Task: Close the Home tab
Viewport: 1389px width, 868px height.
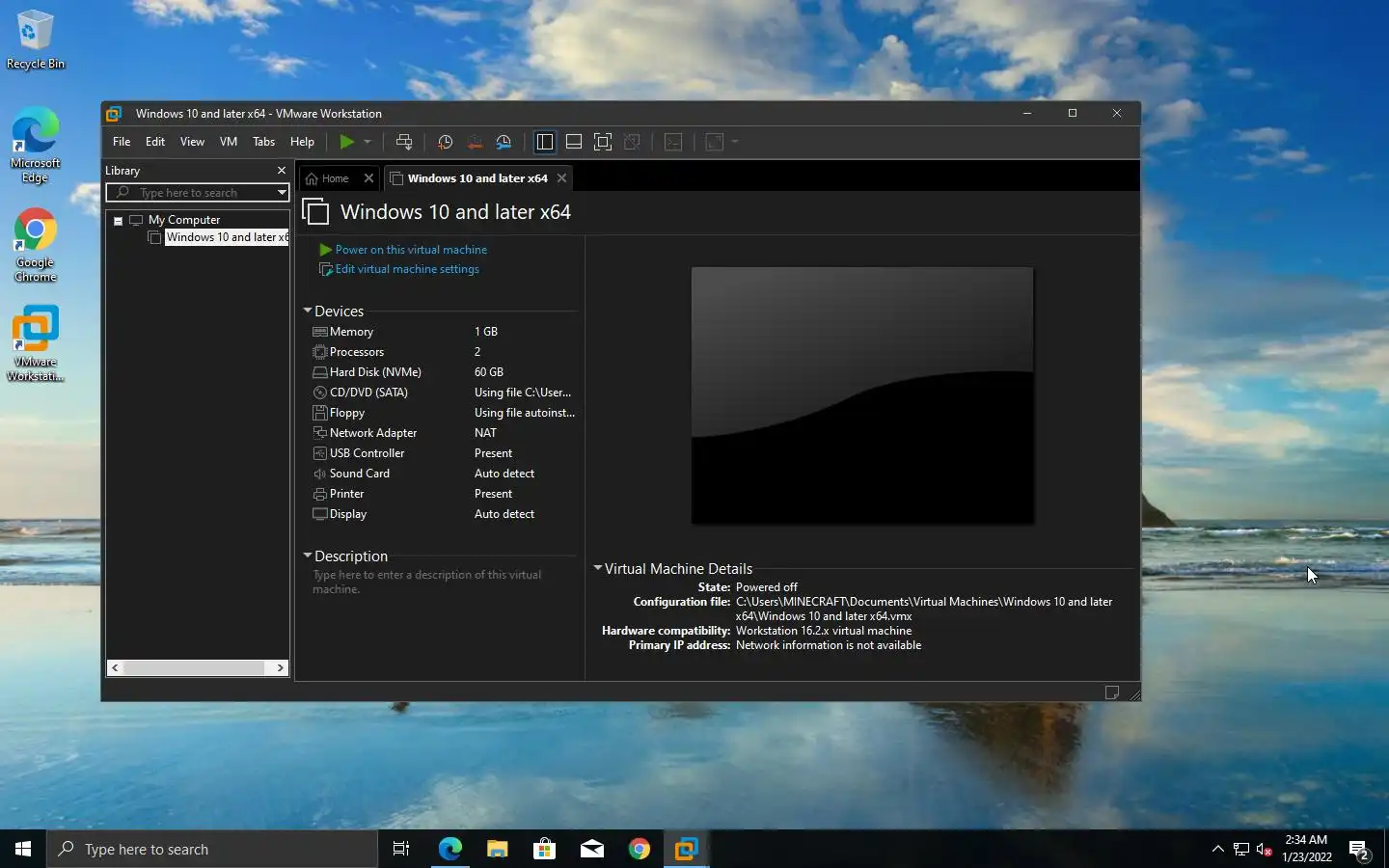Action: [x=368, y=178]
